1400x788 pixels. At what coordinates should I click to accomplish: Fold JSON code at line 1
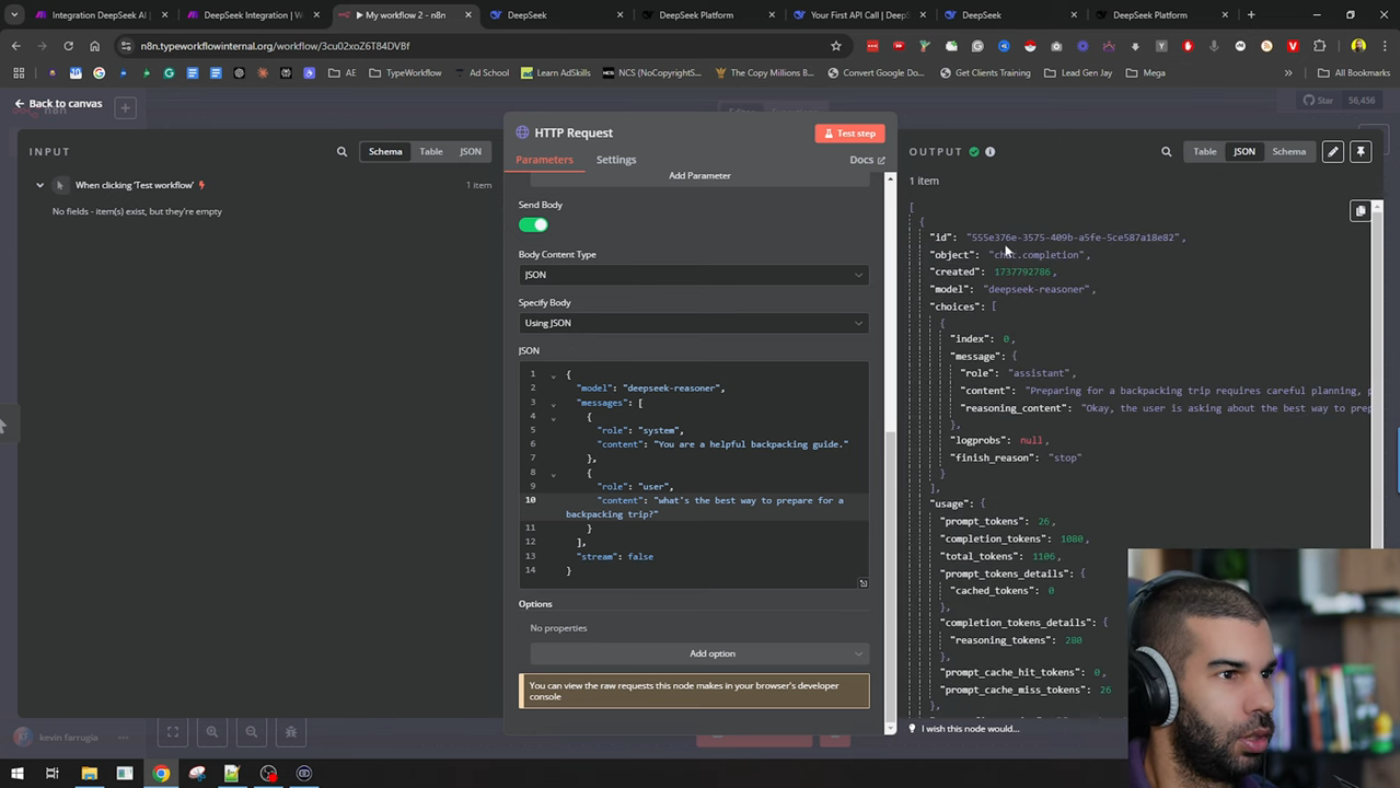pos(553,376)
